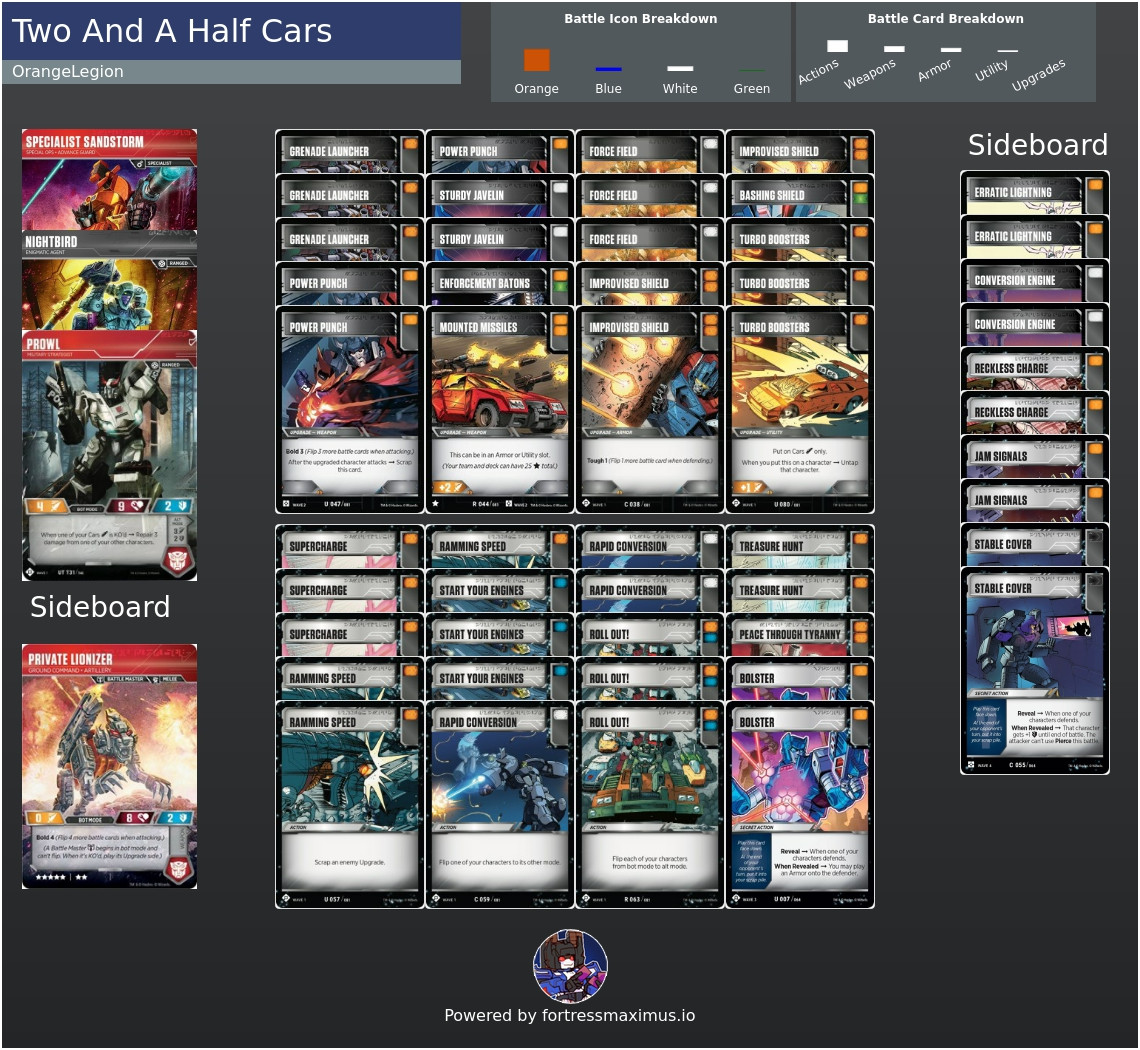Image resolution: width=1140 pixels, height=1050 pixels.
Task: Click the 'Weapons' breakdown label
Action: click(x=870, y=73)
